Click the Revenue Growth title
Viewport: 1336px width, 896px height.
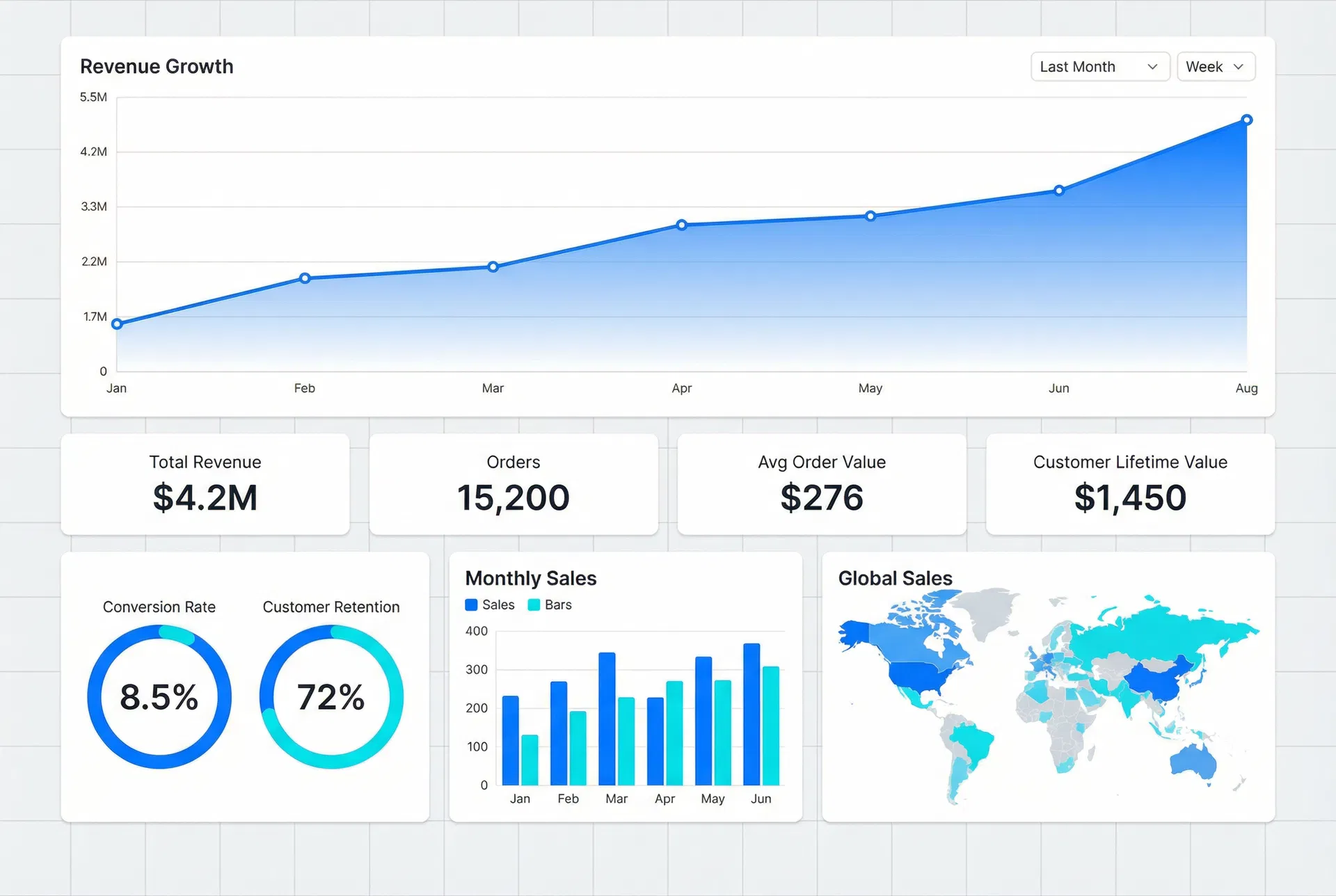157,66
